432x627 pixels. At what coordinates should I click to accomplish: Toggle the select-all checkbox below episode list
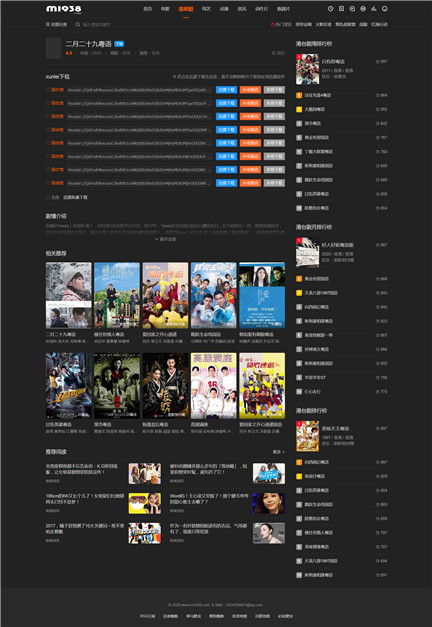point(48,197)
